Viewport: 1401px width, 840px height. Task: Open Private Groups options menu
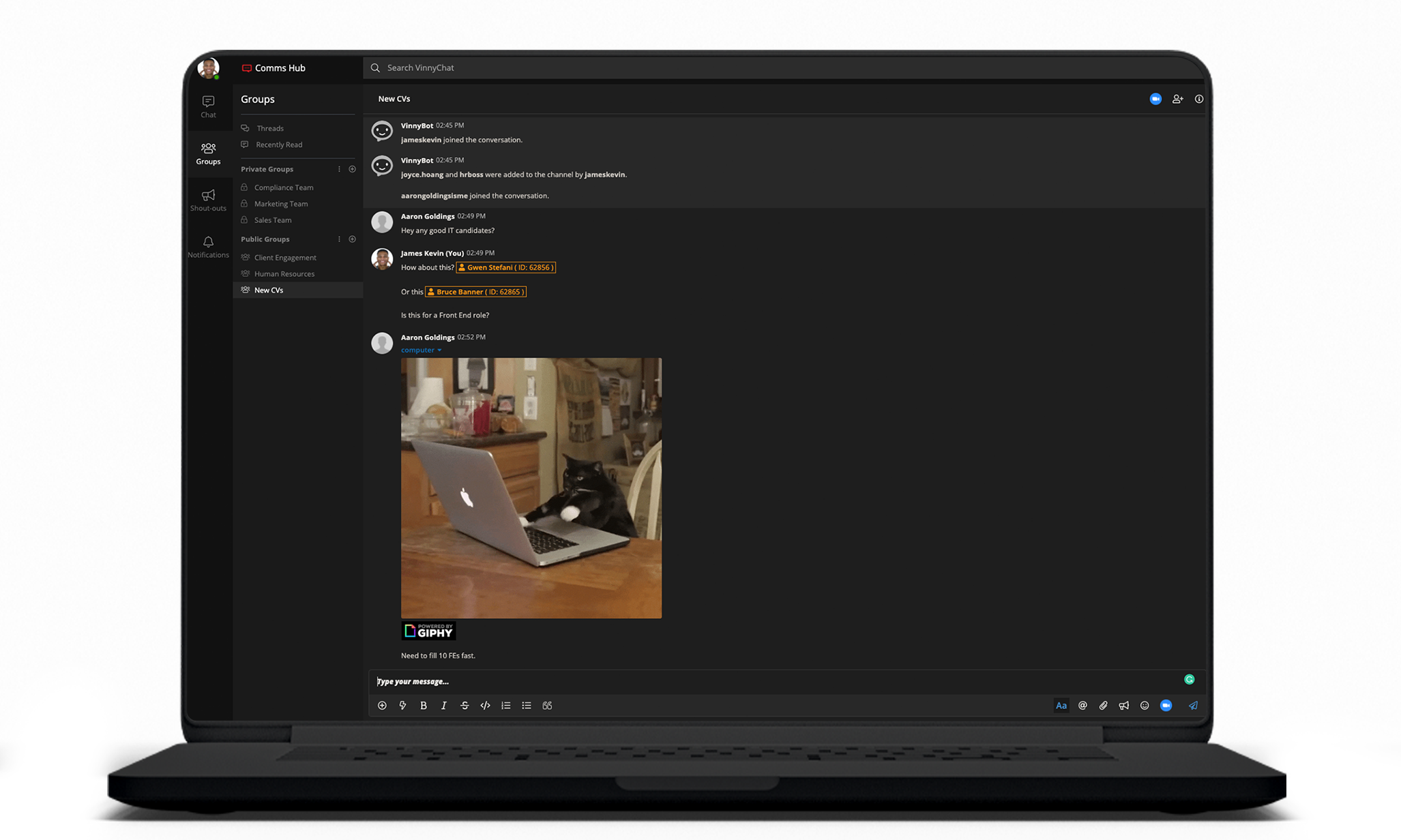[339, 169]
